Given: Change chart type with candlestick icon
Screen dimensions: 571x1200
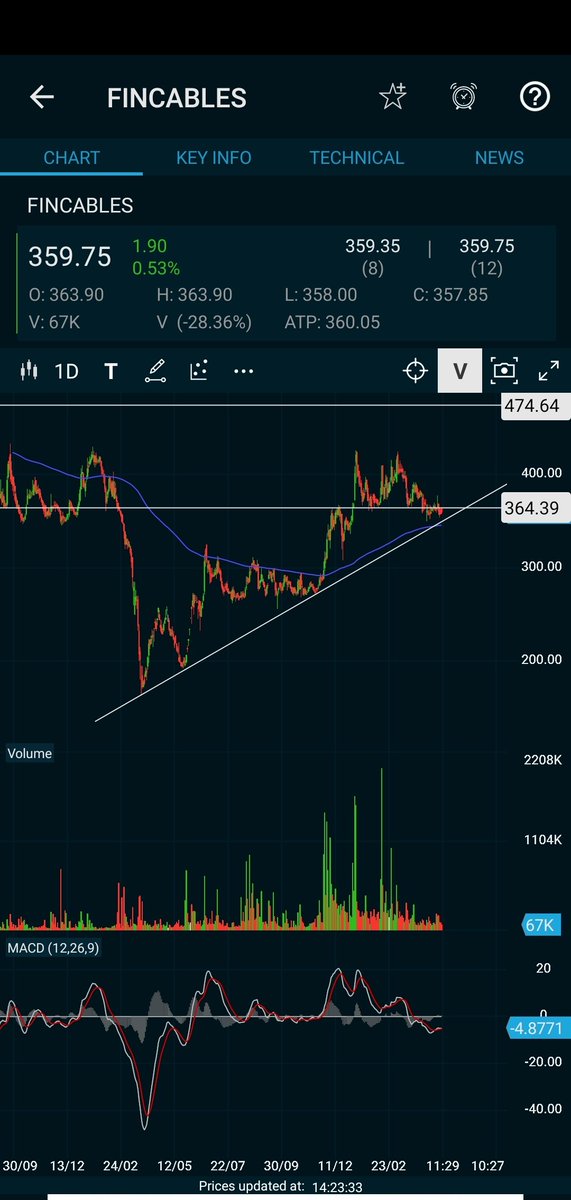Looking at the screenshot, I should [x=28, y=371].
